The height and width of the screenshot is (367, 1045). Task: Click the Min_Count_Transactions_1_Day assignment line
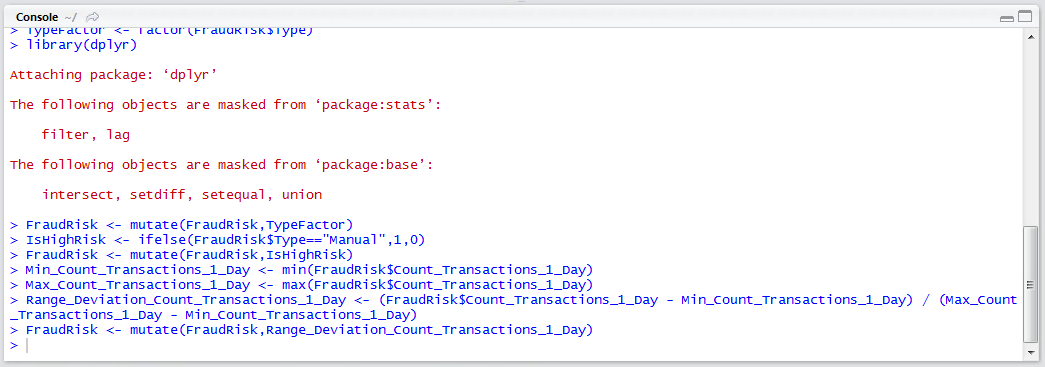click(x=301, y=270)
